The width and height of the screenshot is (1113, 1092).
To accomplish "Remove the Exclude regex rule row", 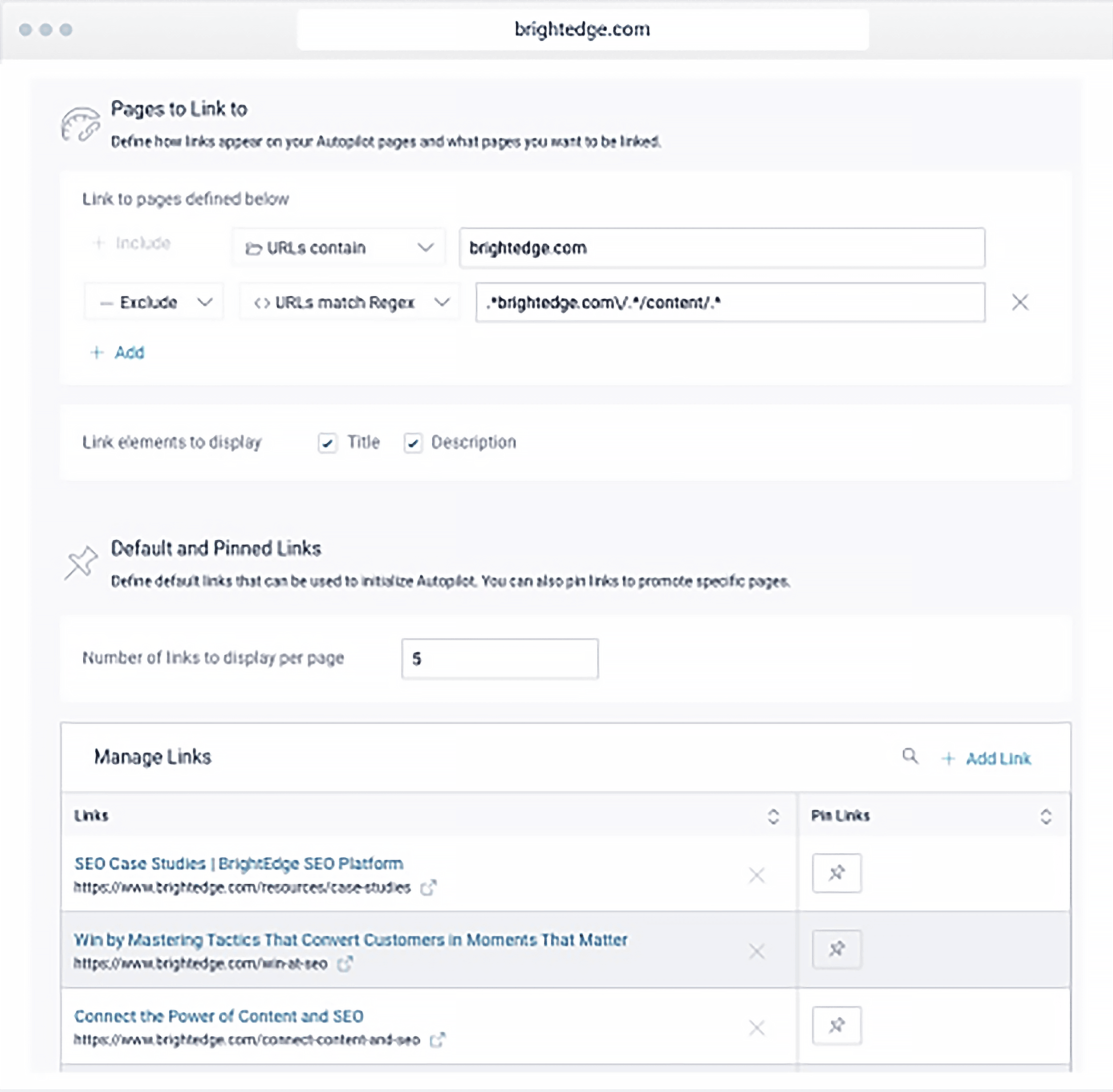I will click(x=1020, y=302).
